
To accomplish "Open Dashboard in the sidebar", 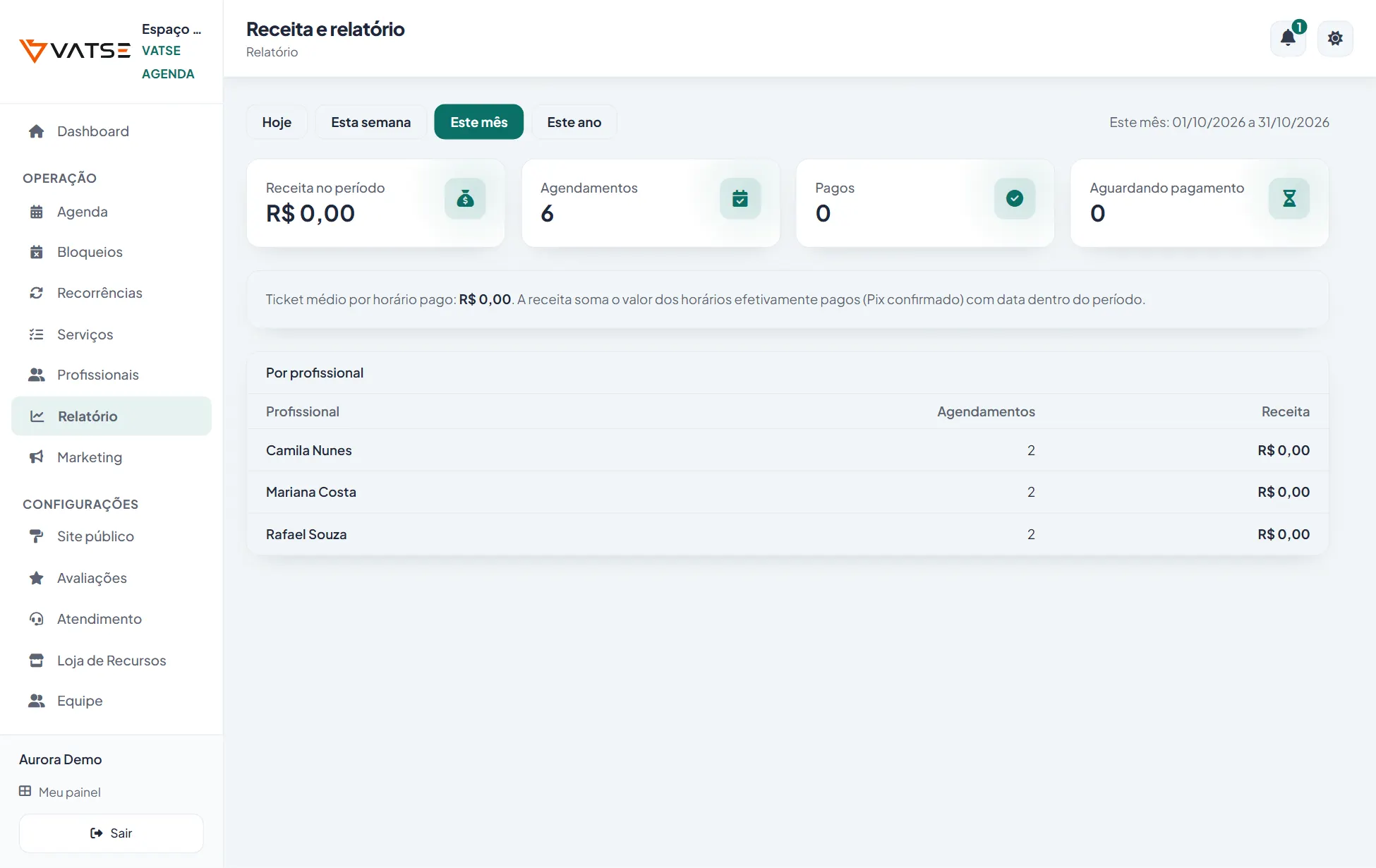I will tap(111, 131).
